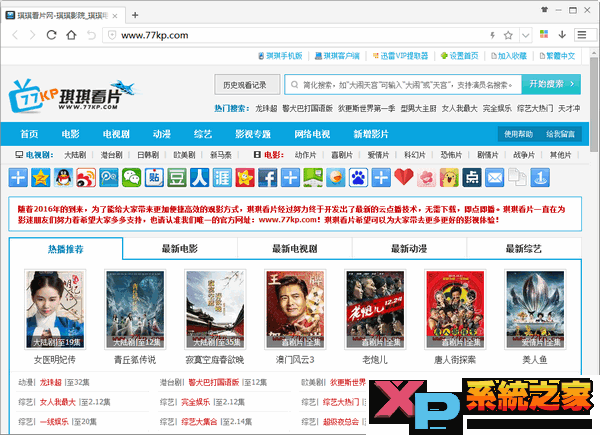Share to Baidu Tieba icon
600x435 pixels.
click(x=154, y=178)
